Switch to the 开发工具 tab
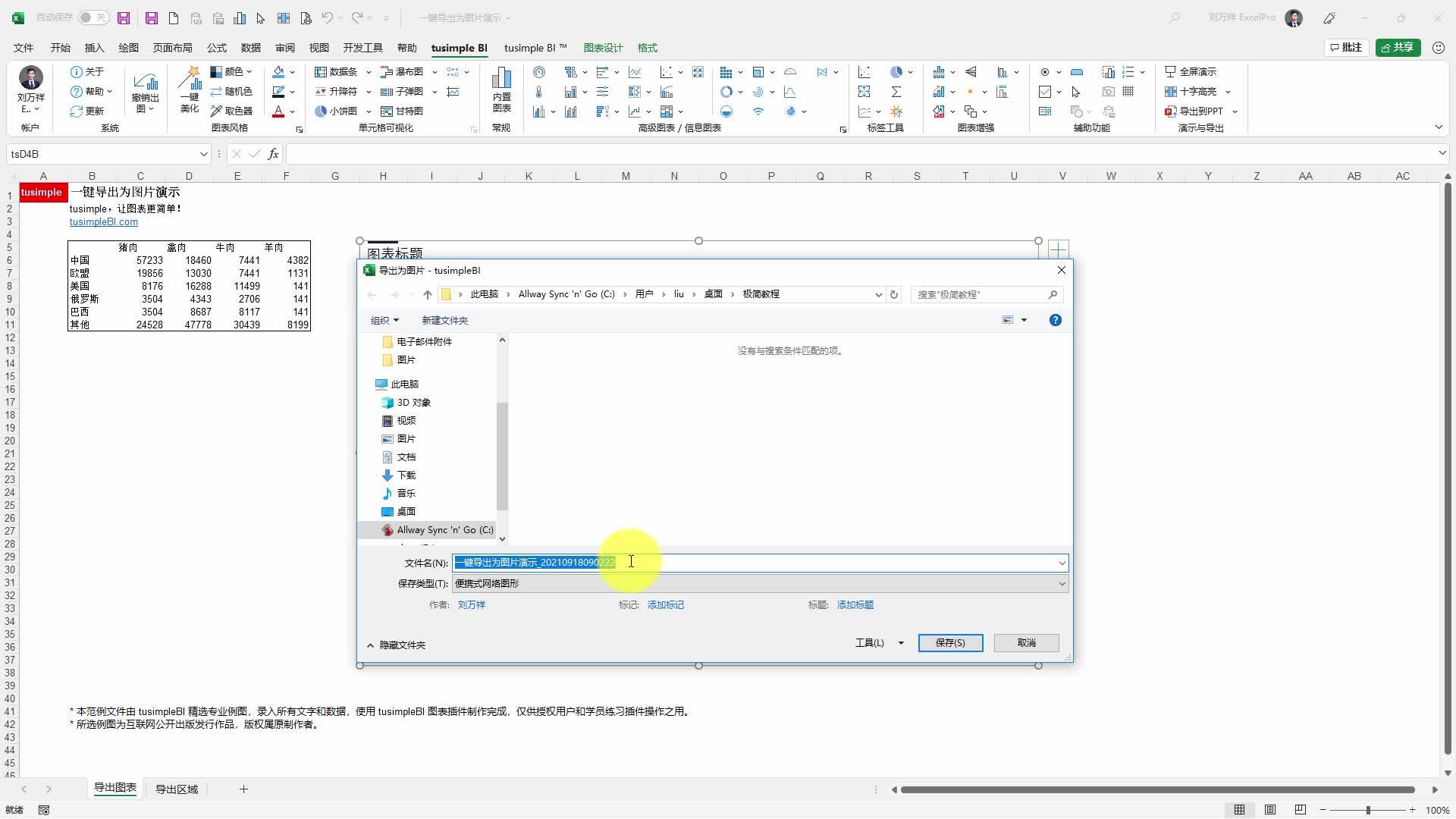 coord(362,48)
